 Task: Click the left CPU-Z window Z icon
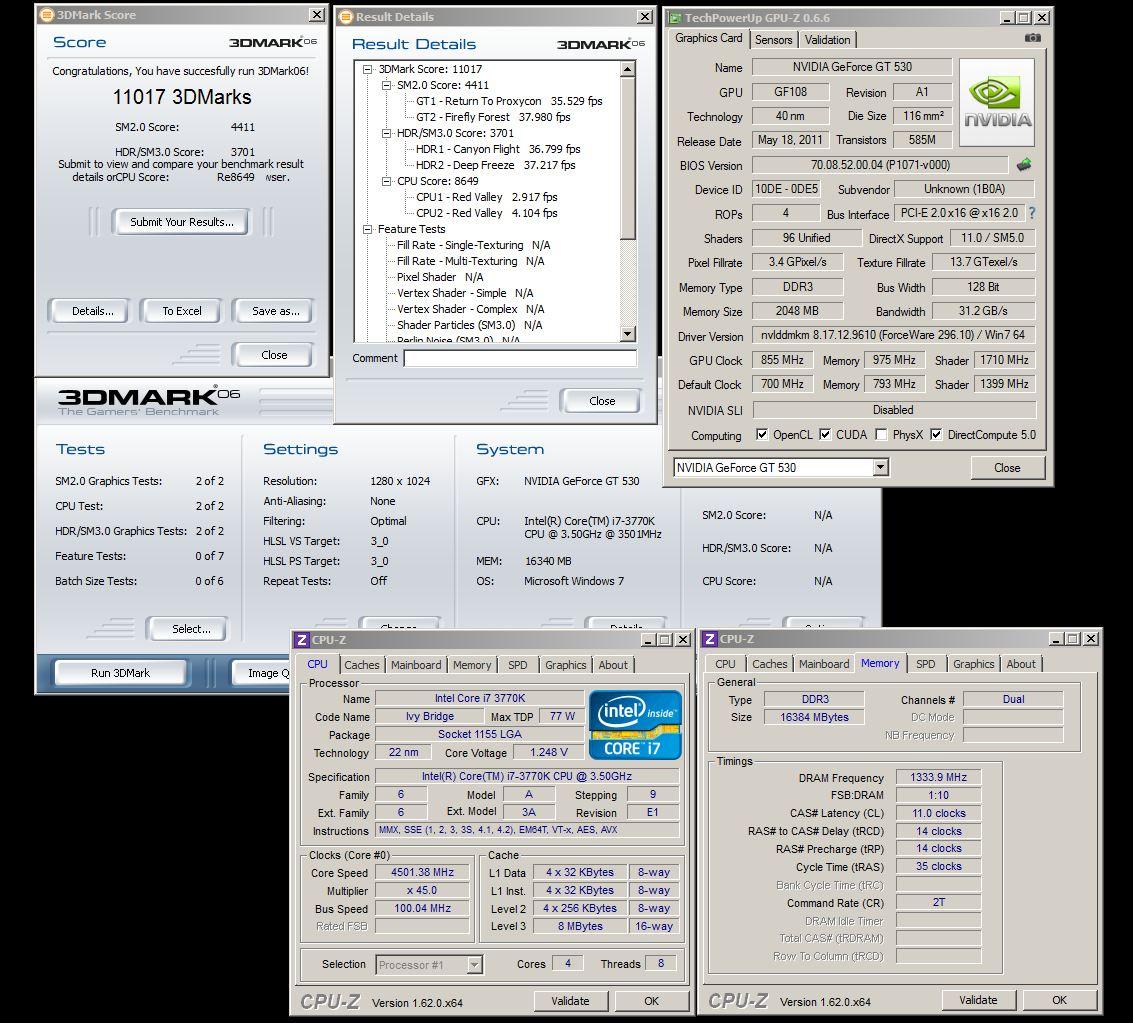click(302, 639)
